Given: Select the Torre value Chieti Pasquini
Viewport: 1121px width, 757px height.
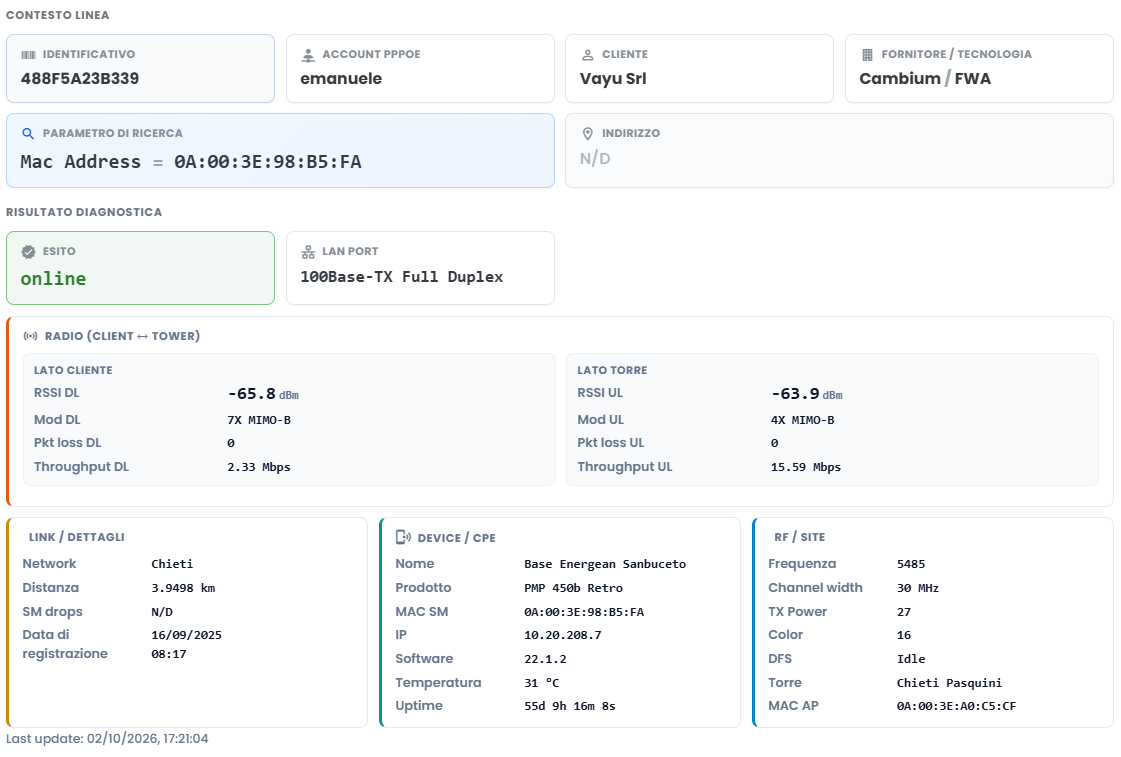Looking at the screenshot, I should (x=949, y=683).
